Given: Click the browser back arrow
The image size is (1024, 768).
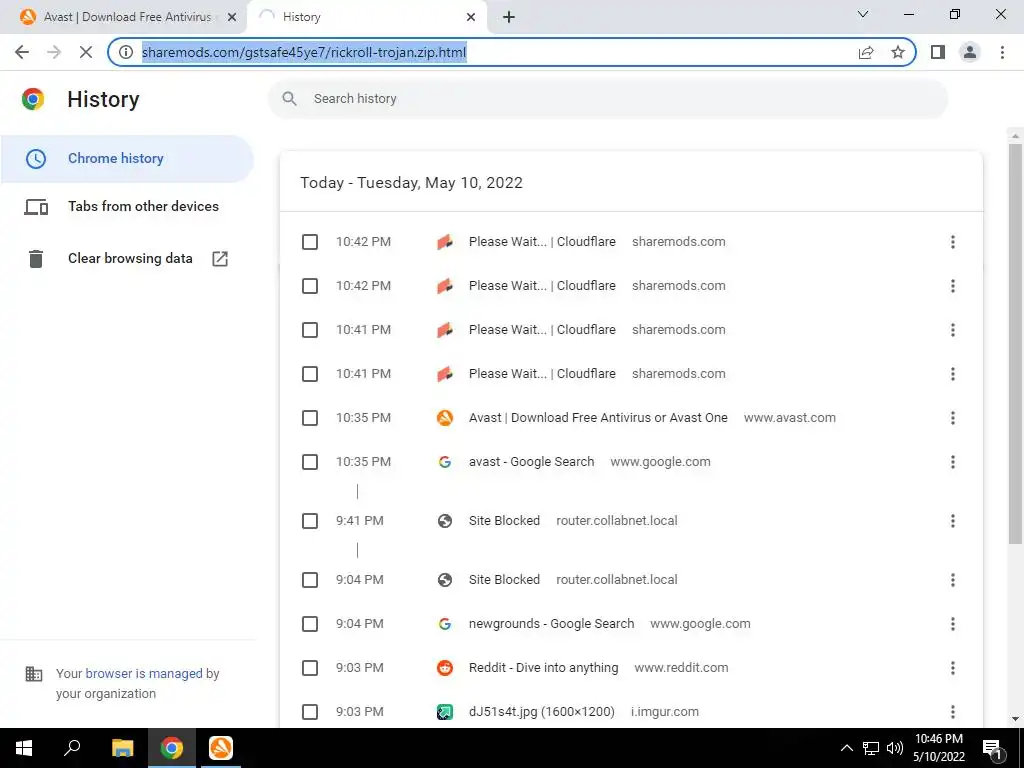Looking at the screenshot, I should click(x=22, y=52).
